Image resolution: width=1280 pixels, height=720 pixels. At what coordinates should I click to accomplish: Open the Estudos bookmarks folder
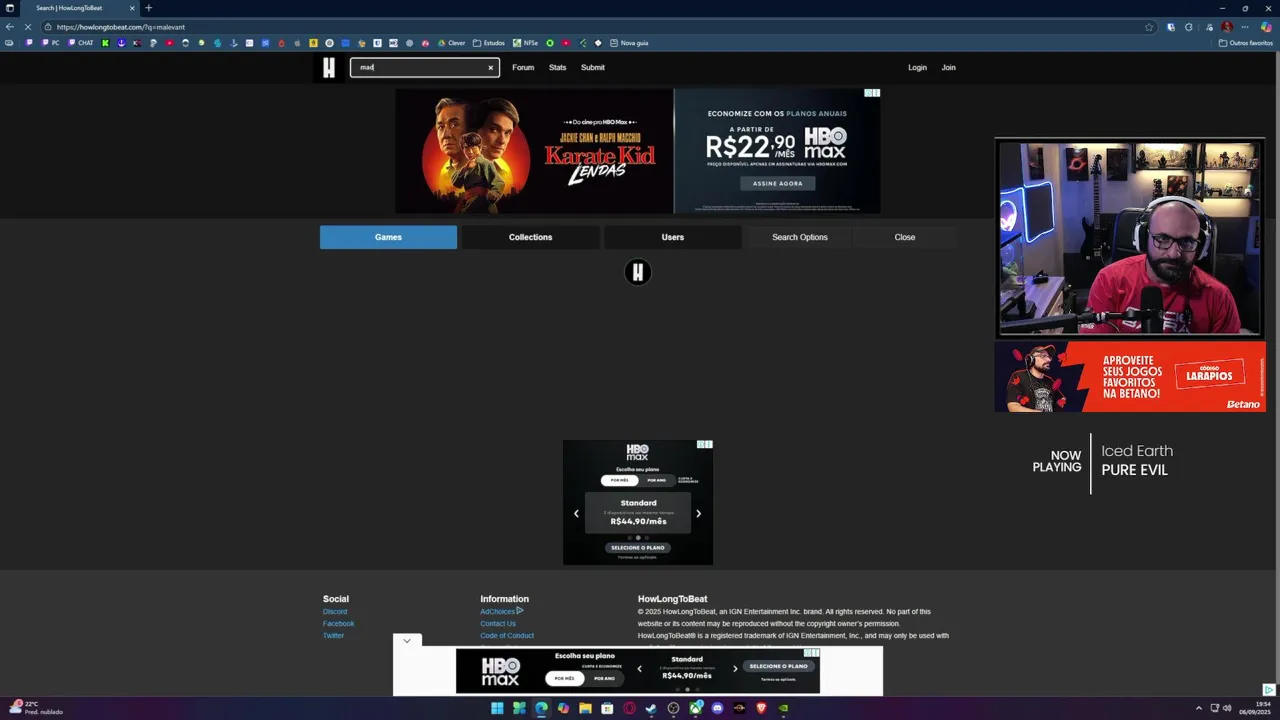click(x=489, y=43)
